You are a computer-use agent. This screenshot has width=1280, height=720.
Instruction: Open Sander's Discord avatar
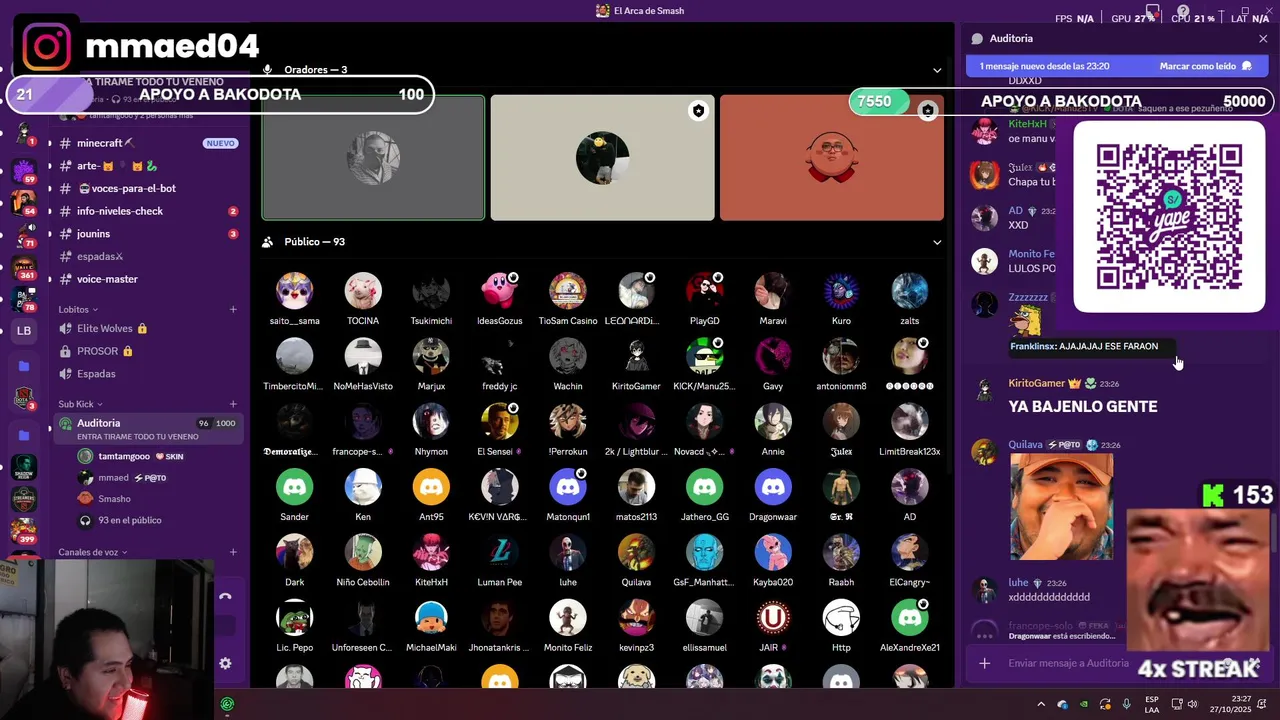click(294, 487)
